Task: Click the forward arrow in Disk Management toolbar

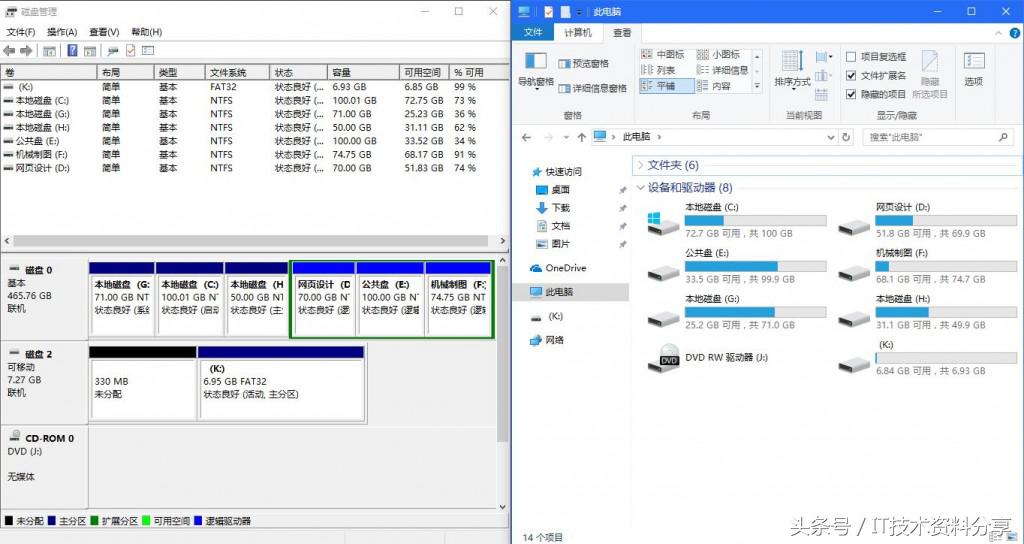Action: [x=26, y=50]
